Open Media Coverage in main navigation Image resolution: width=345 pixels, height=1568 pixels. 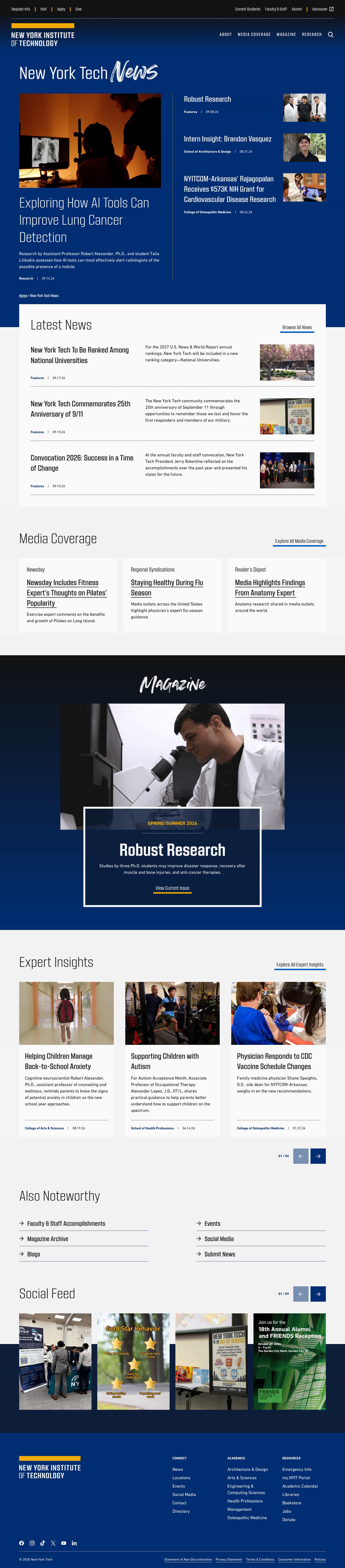[x=254, y=35]
